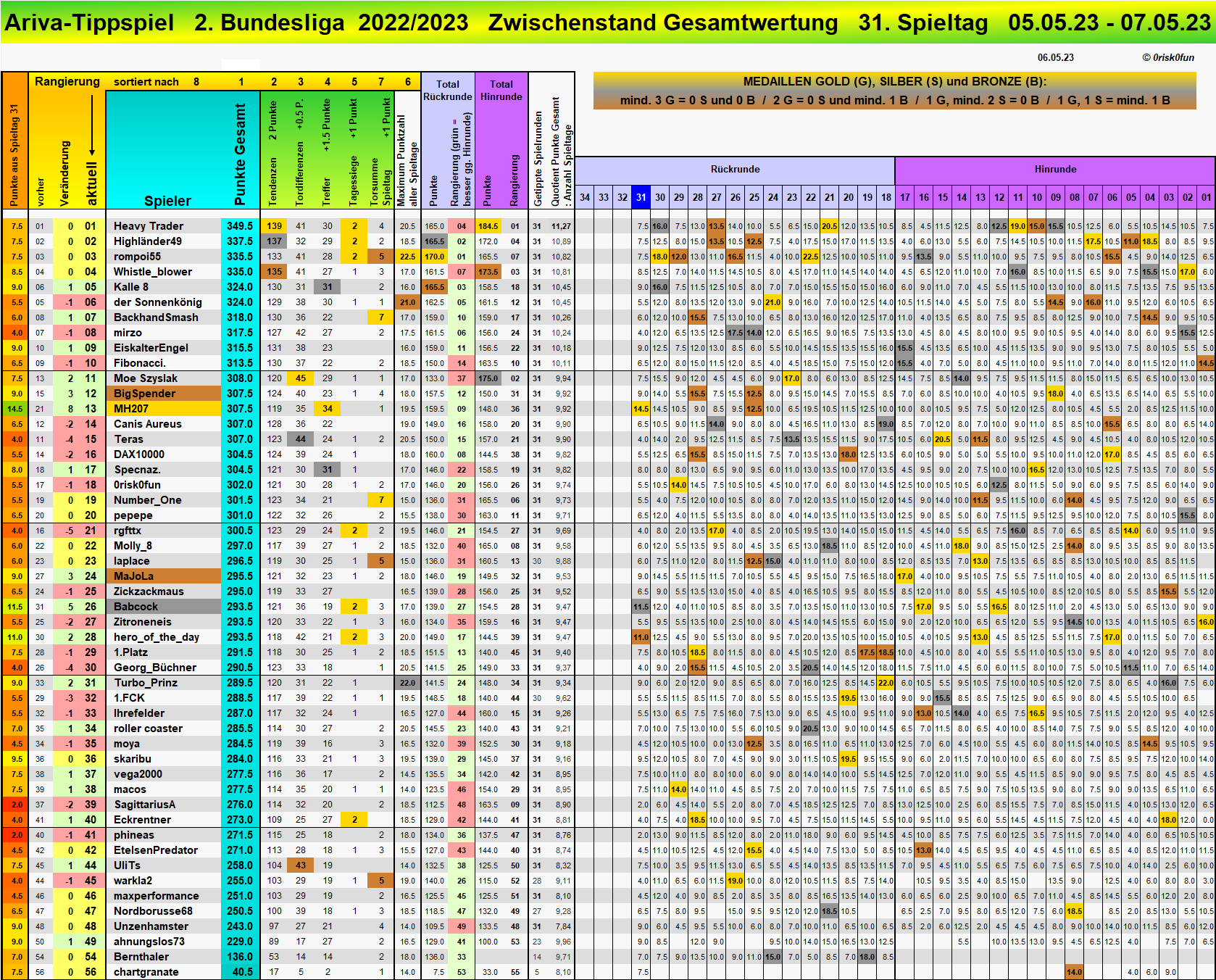Click Medaillen Gold Silber Bronze legend
The height and width of the screenshot is (980, 1216).
click(x=894, y=91)
